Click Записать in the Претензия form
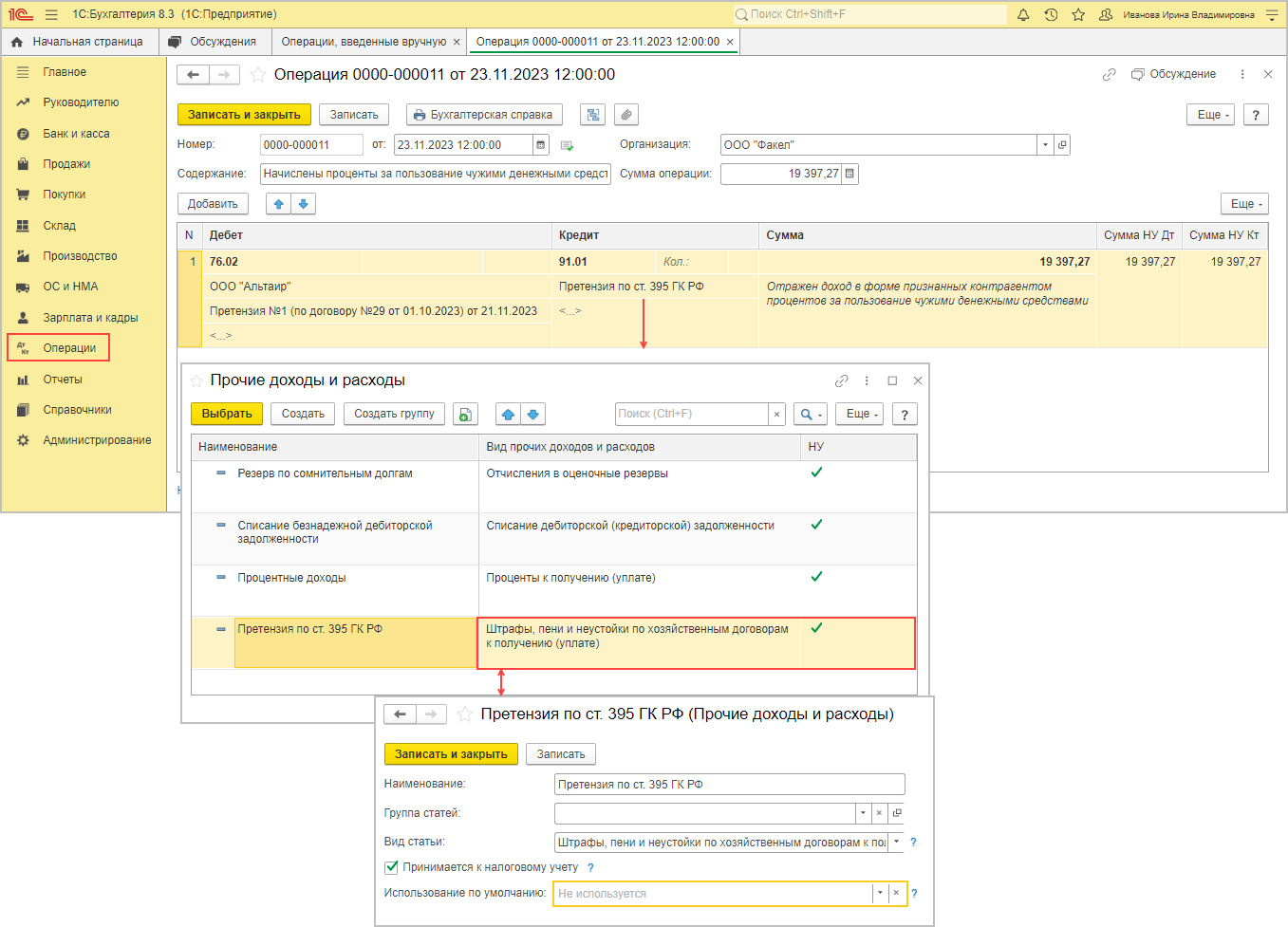The height and width of the screenshot is (927, 1288). [x=561, y=754]
